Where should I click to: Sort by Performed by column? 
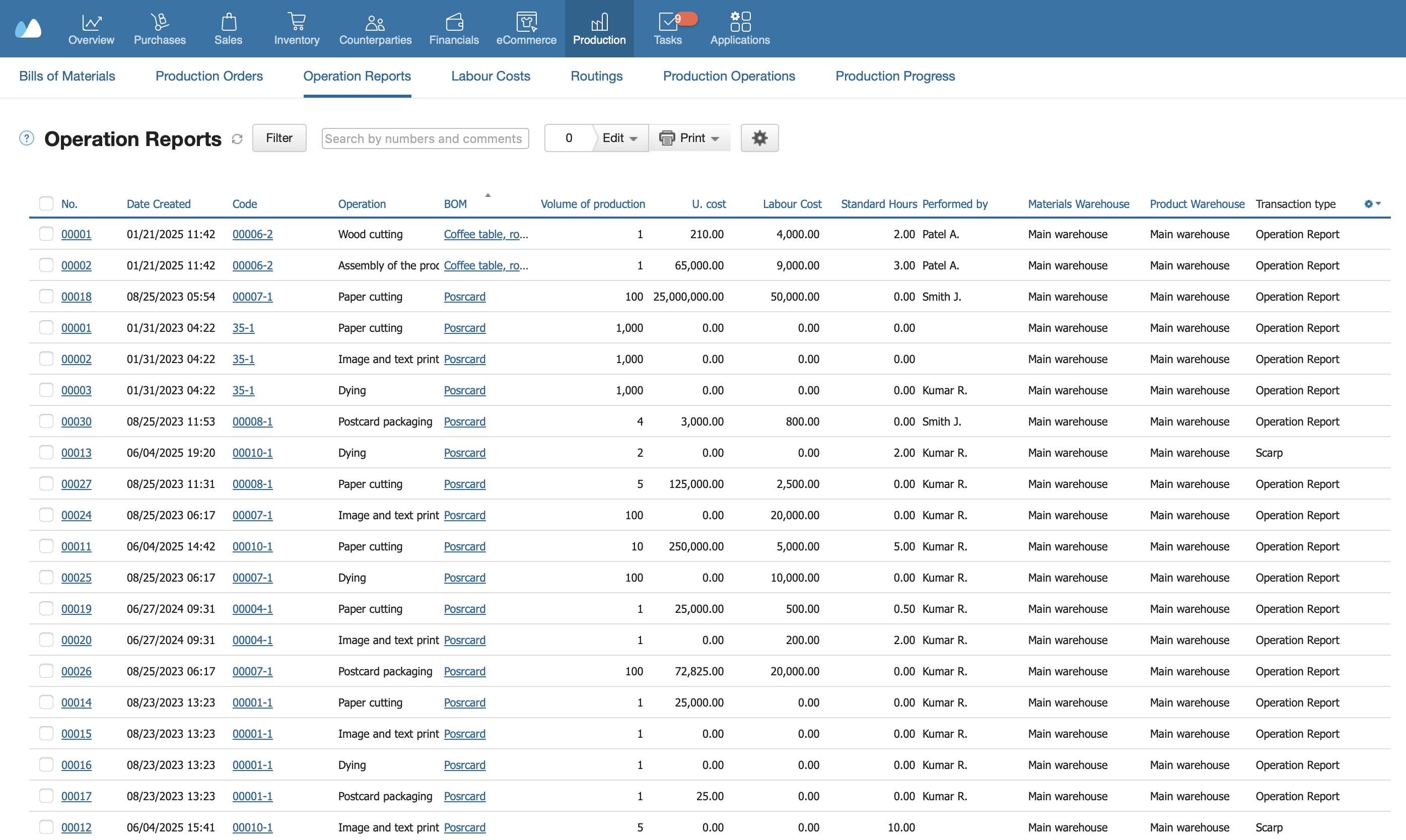(955, 204)
